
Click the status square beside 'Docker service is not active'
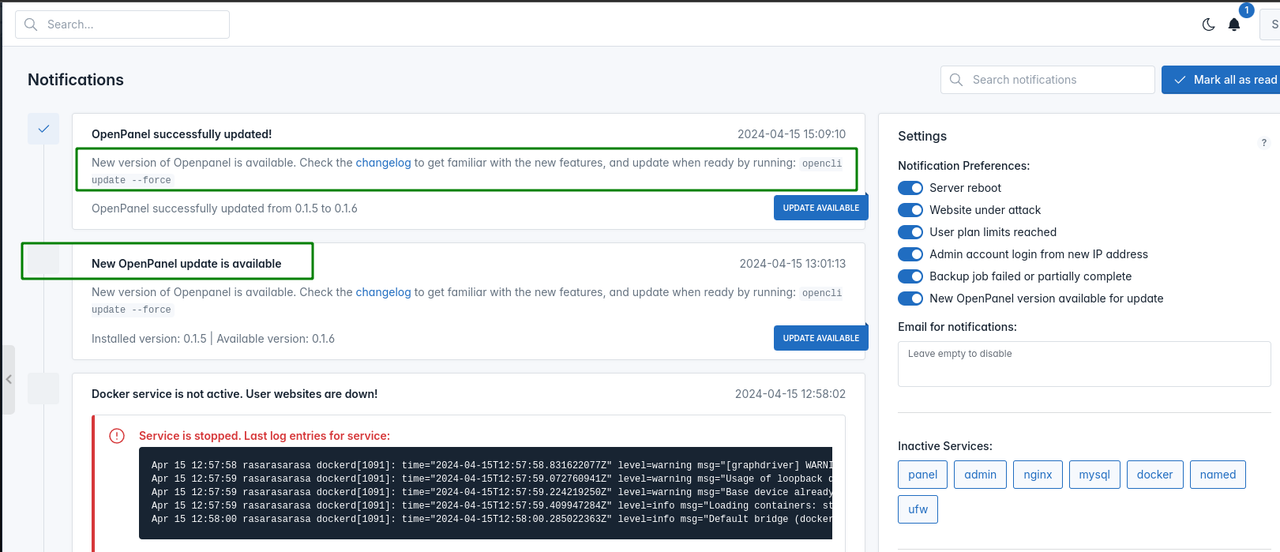point(43,389)
